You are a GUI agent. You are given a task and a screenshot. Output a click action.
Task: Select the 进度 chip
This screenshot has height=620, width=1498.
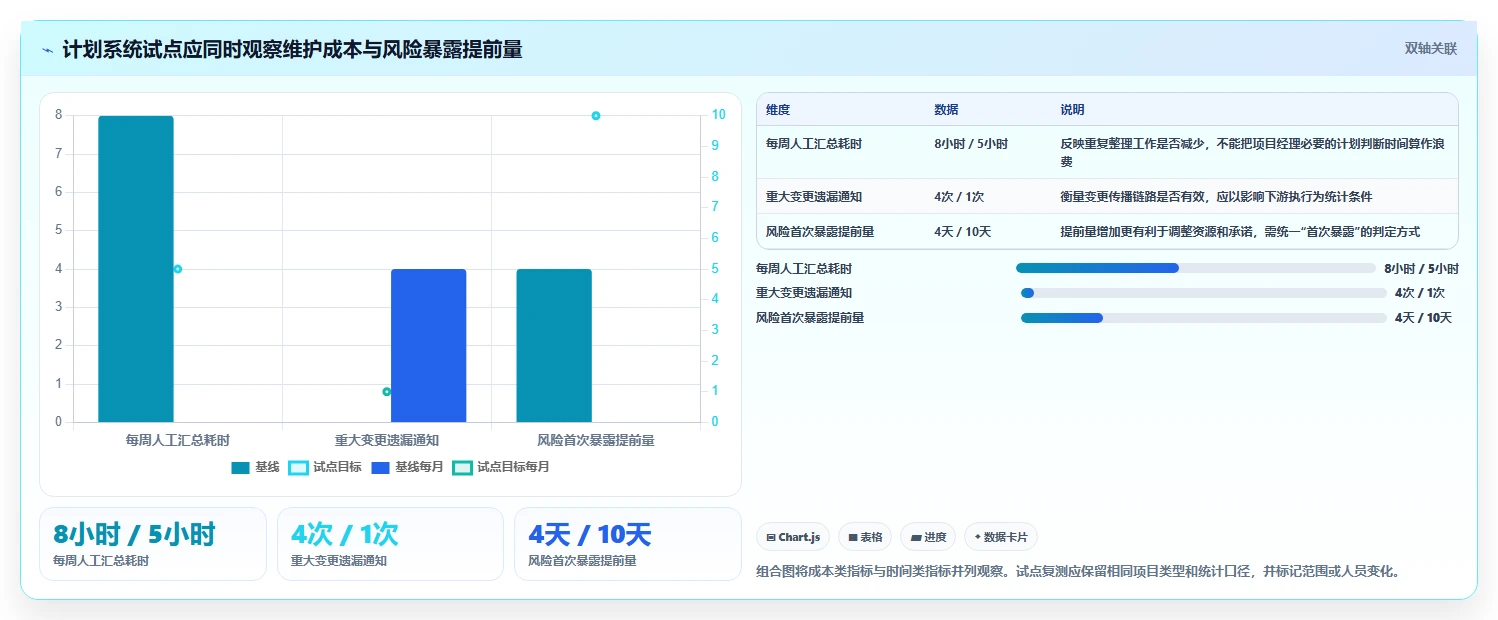click(928, 537)
